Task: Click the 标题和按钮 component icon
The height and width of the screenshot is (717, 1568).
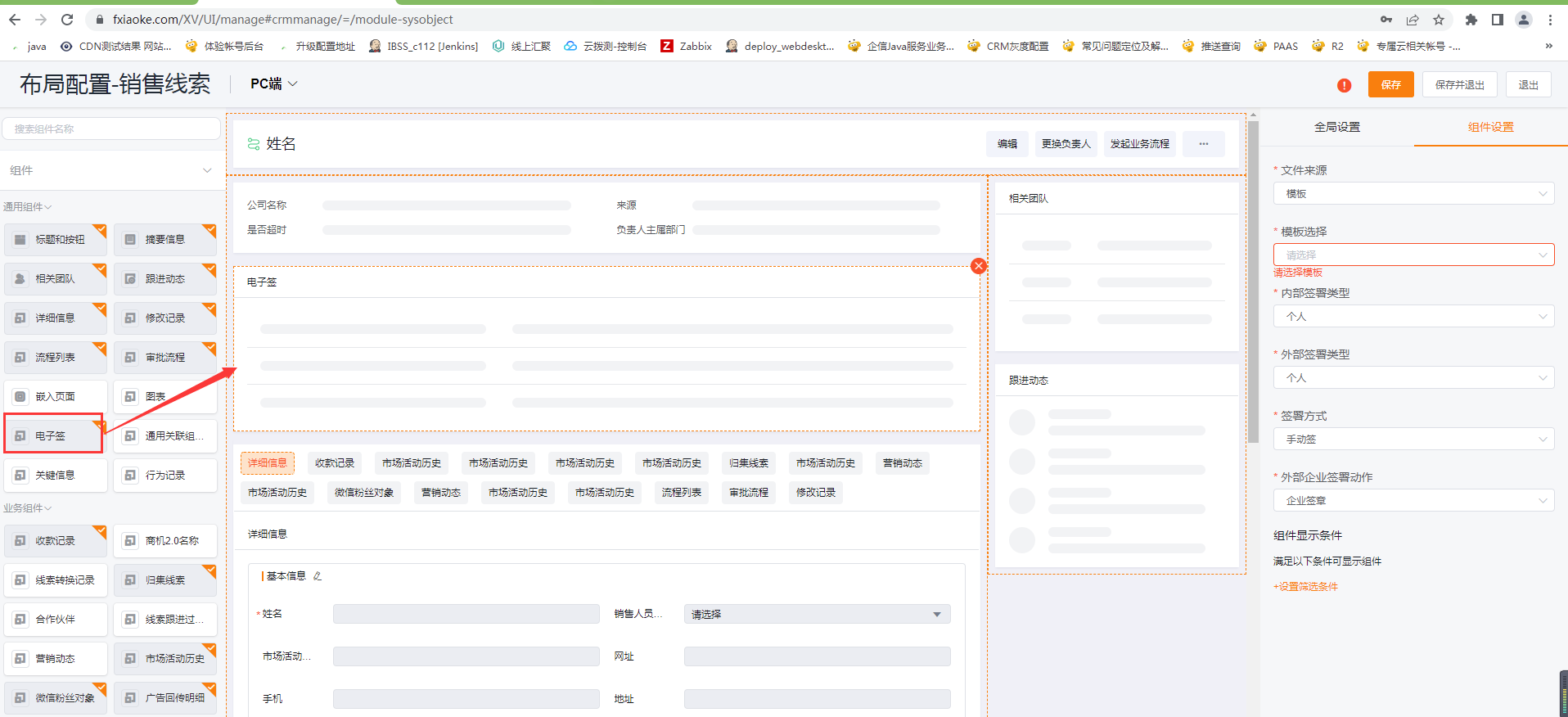Action: (20, 240)
